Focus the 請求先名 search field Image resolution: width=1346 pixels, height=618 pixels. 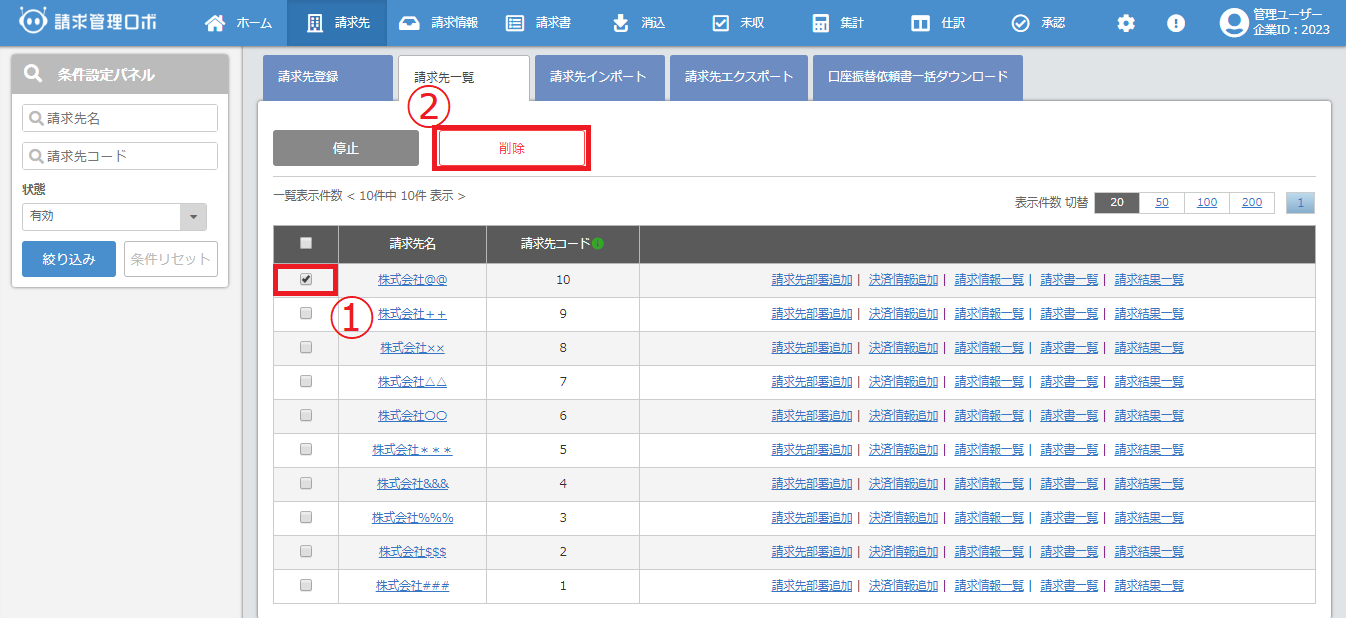click(120, 118)
